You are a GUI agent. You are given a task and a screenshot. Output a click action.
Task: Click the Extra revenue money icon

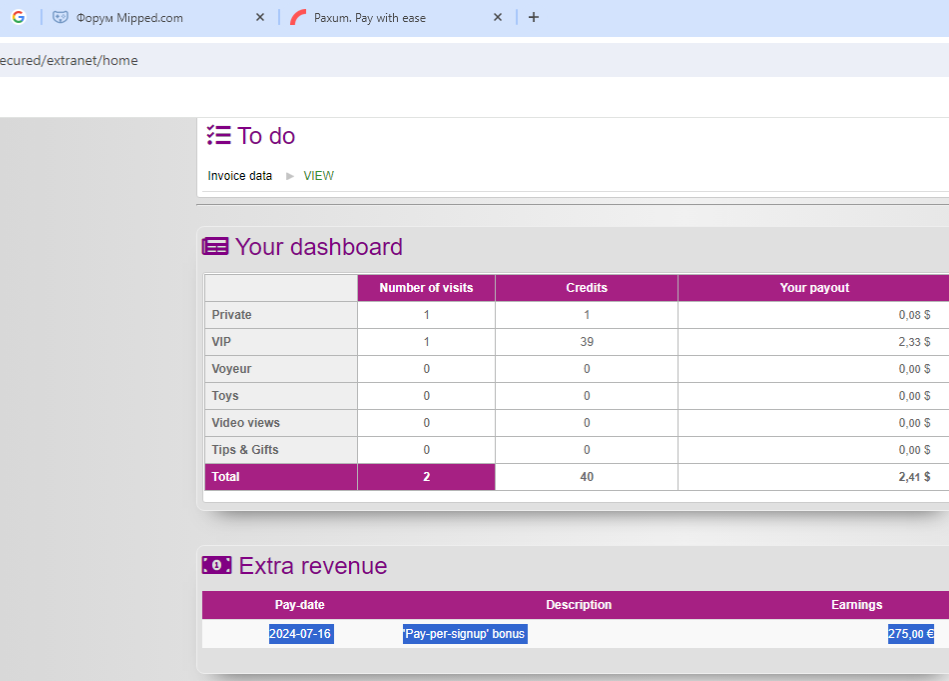click(x=217, y=565)
